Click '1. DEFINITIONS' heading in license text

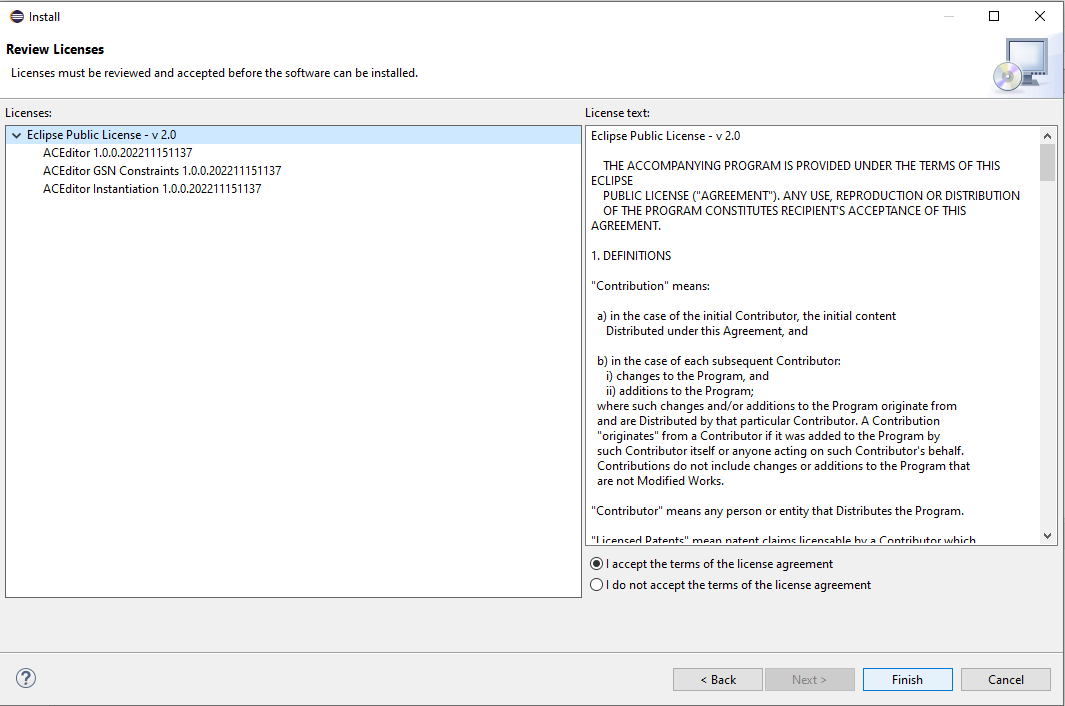(631, 255)
